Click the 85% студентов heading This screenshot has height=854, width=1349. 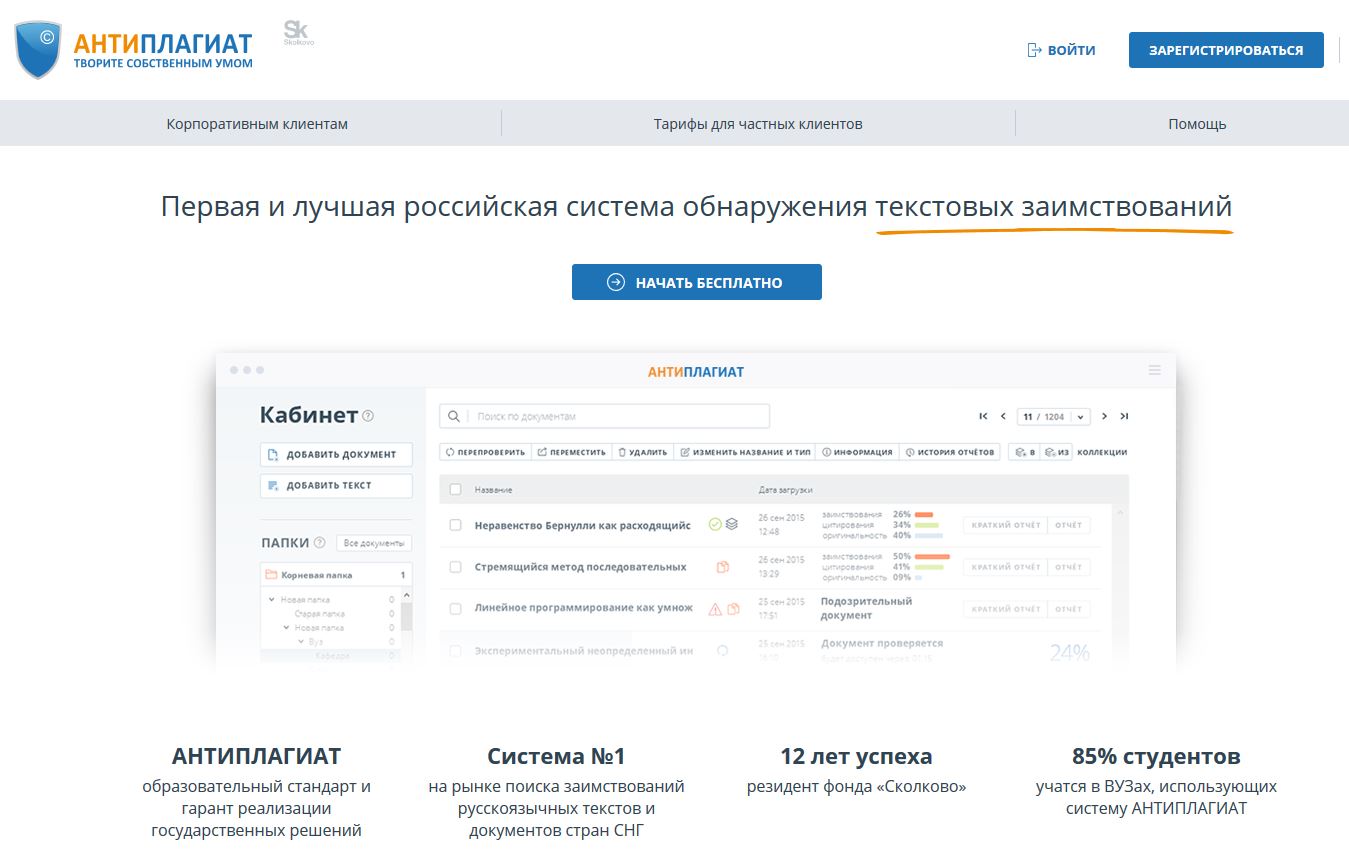tap(1156, 756)
